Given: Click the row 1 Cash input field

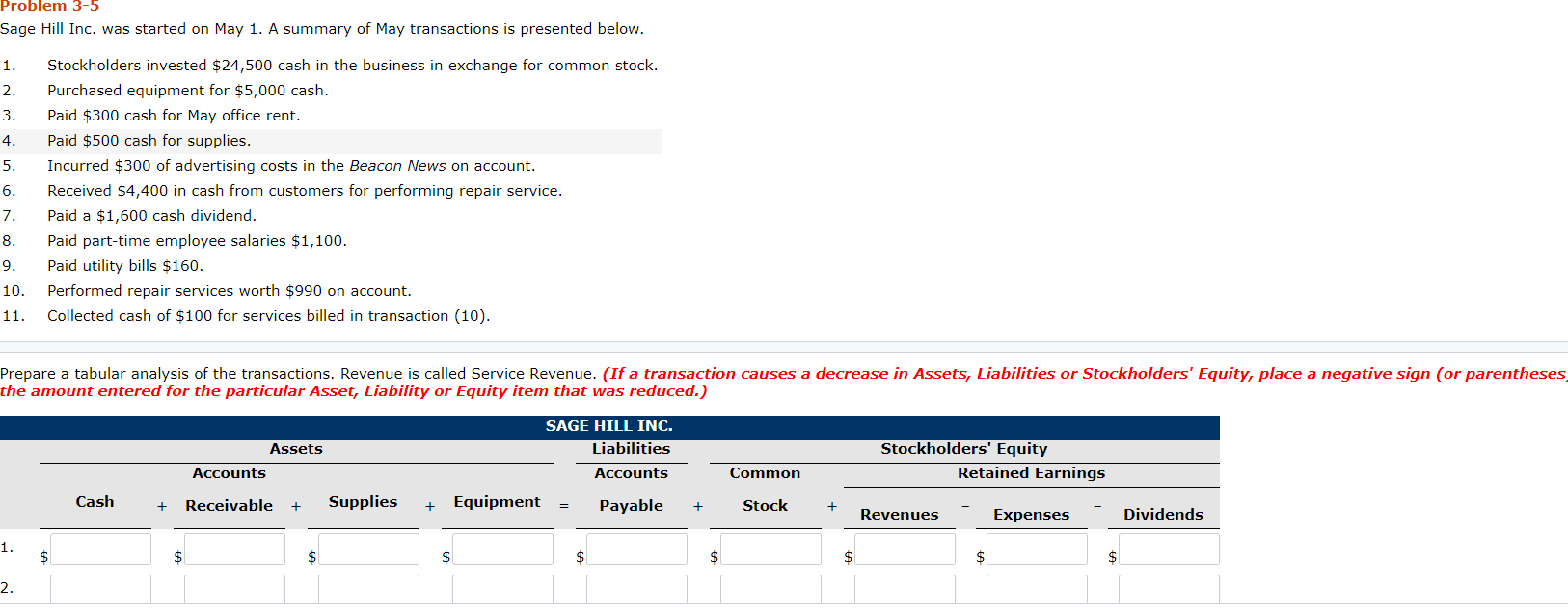Looking at the screenshot, I should [x=101, y=549].
